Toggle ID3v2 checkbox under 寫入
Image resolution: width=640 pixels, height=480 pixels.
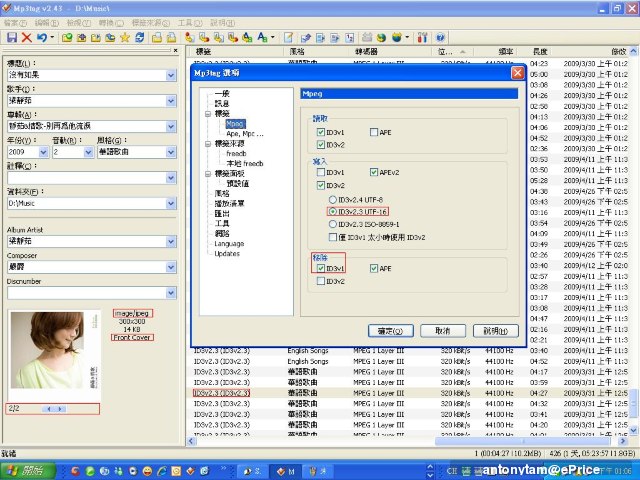[320, 185]
